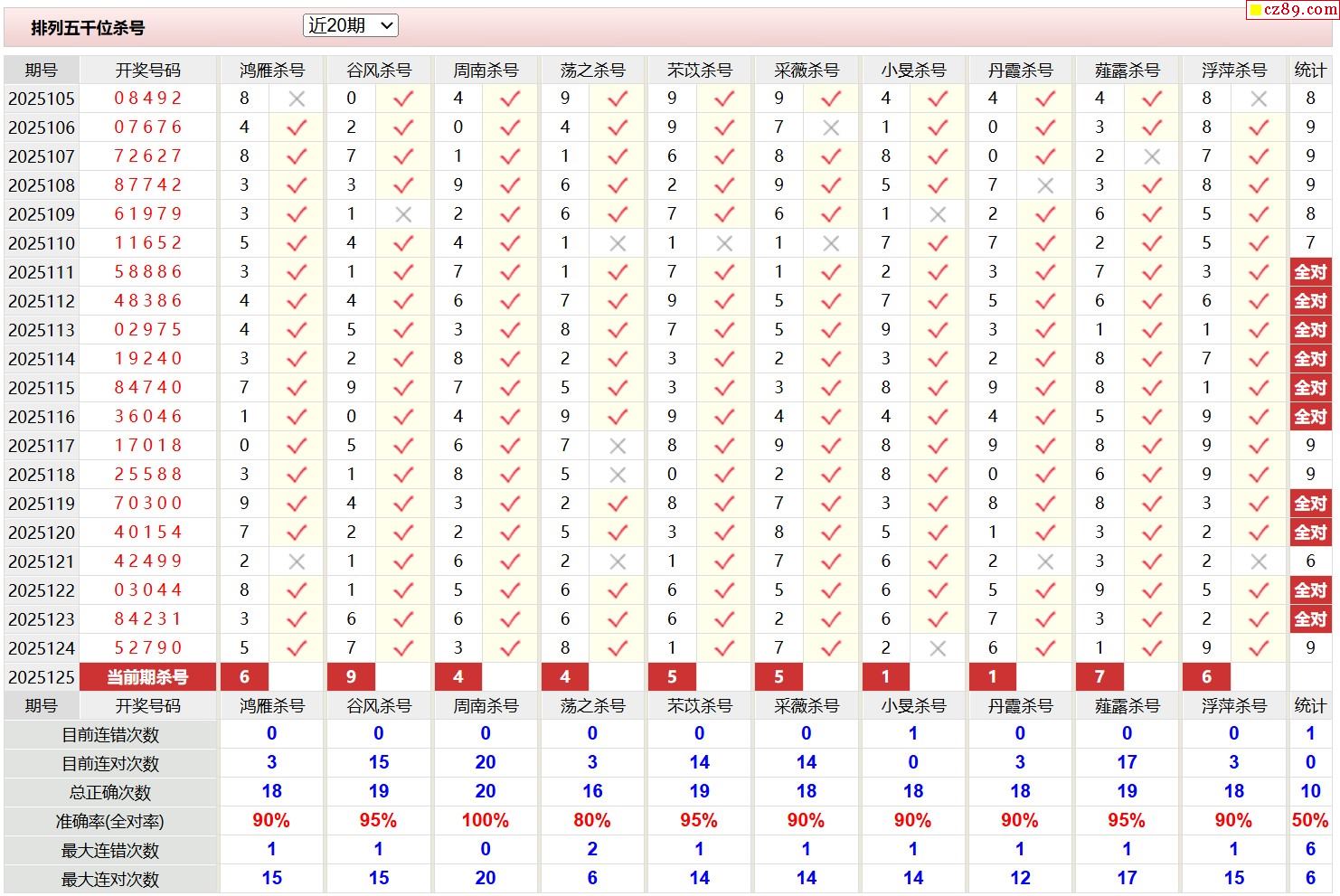Click the red checkmark for 2025111 周南杀号
The height and width of the screenshot is (896, 1340).
[510, 272]
